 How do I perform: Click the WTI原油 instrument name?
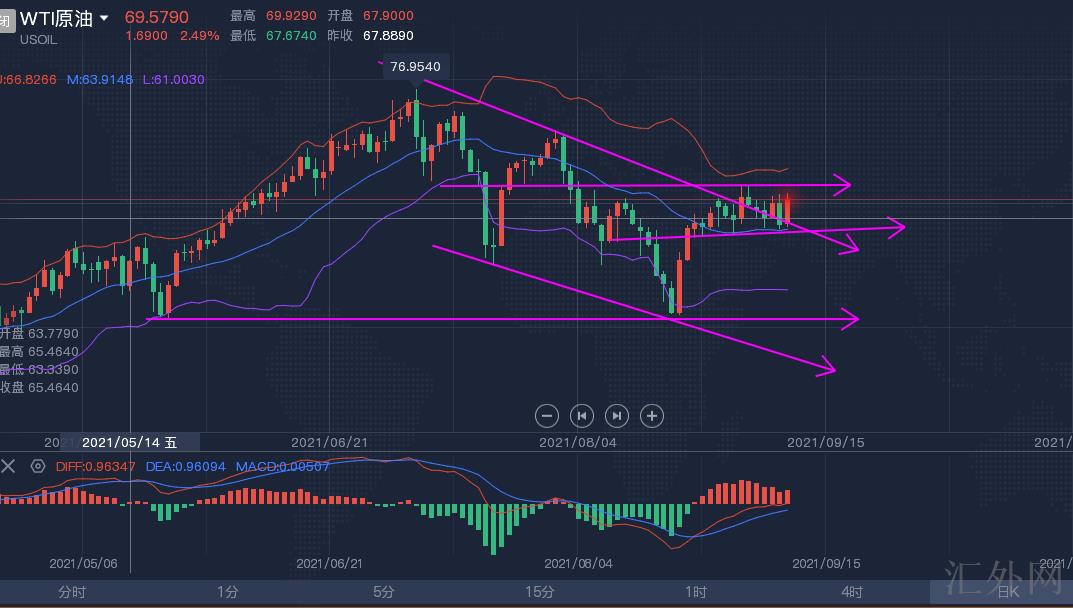57,18
